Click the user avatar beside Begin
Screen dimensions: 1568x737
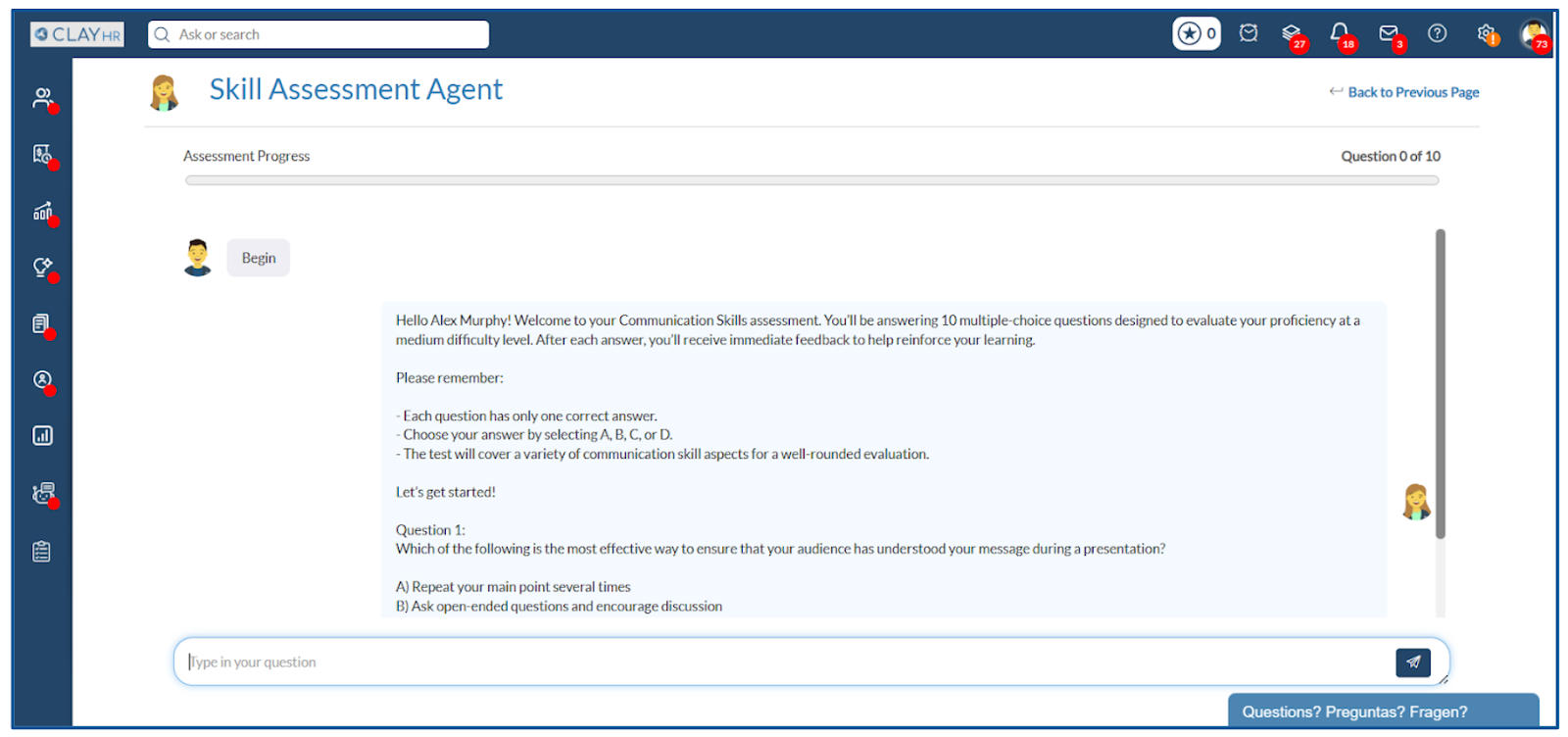click(x=198, y=258)
